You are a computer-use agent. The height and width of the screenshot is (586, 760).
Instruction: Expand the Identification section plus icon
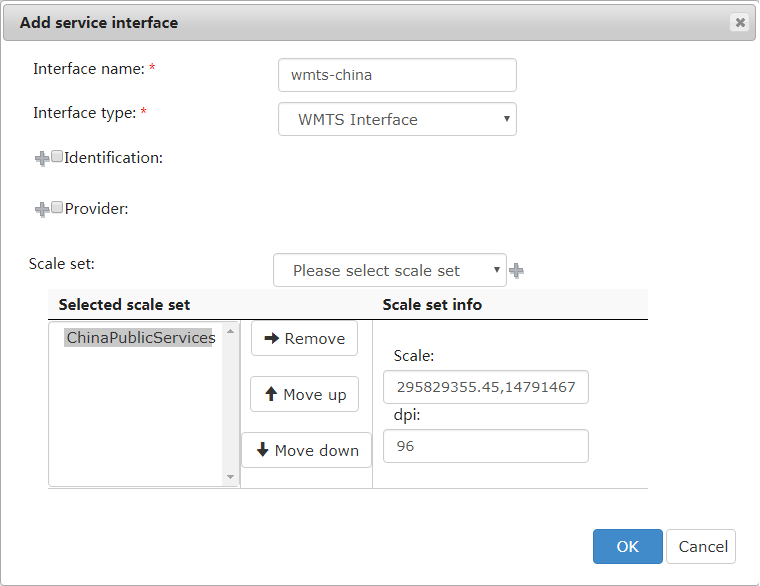[41, 158]
